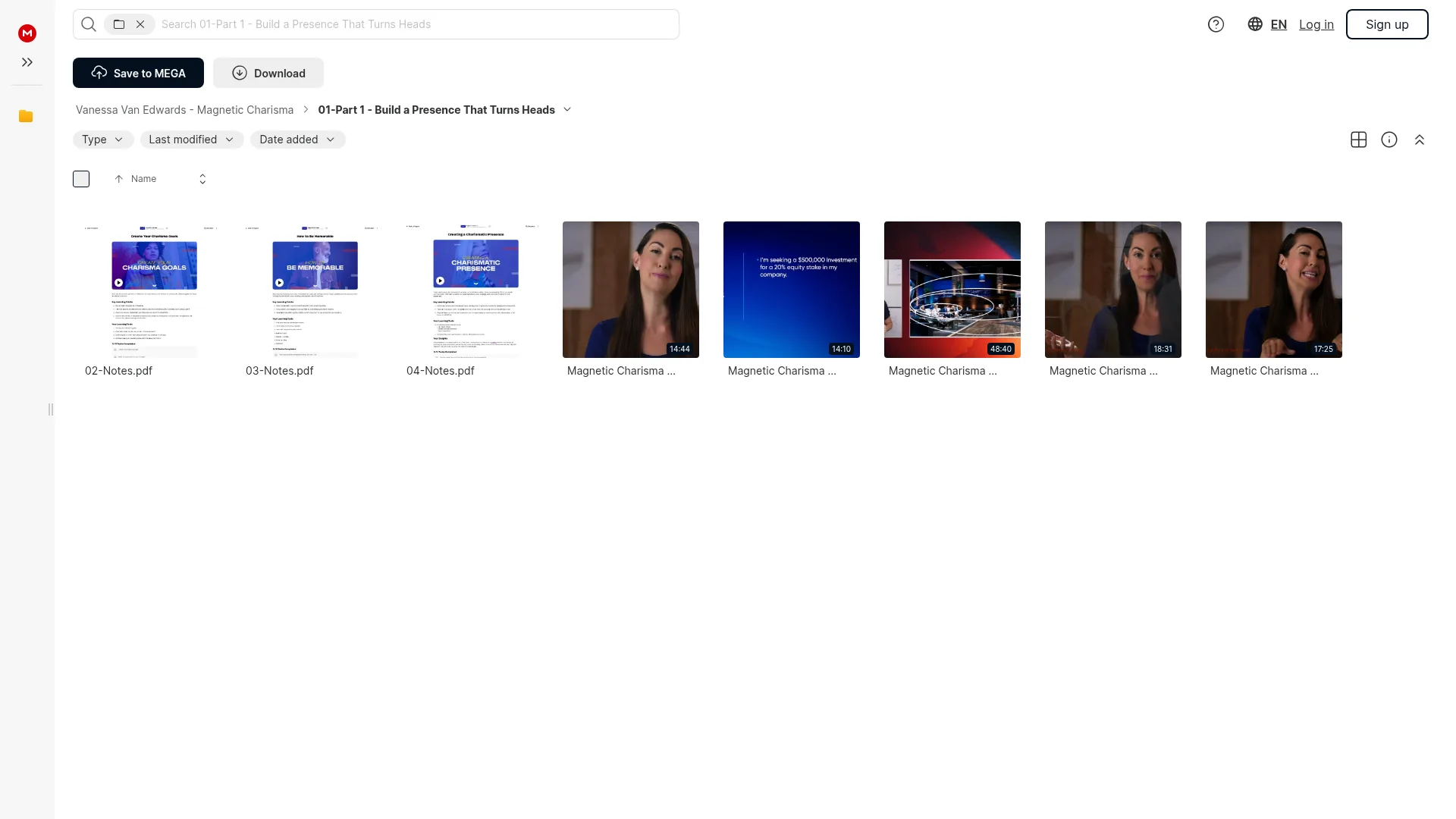Viewport: 1456px width, 819px height.
Task: Open the help question mark icon
Action: (x=1216, y=24)
